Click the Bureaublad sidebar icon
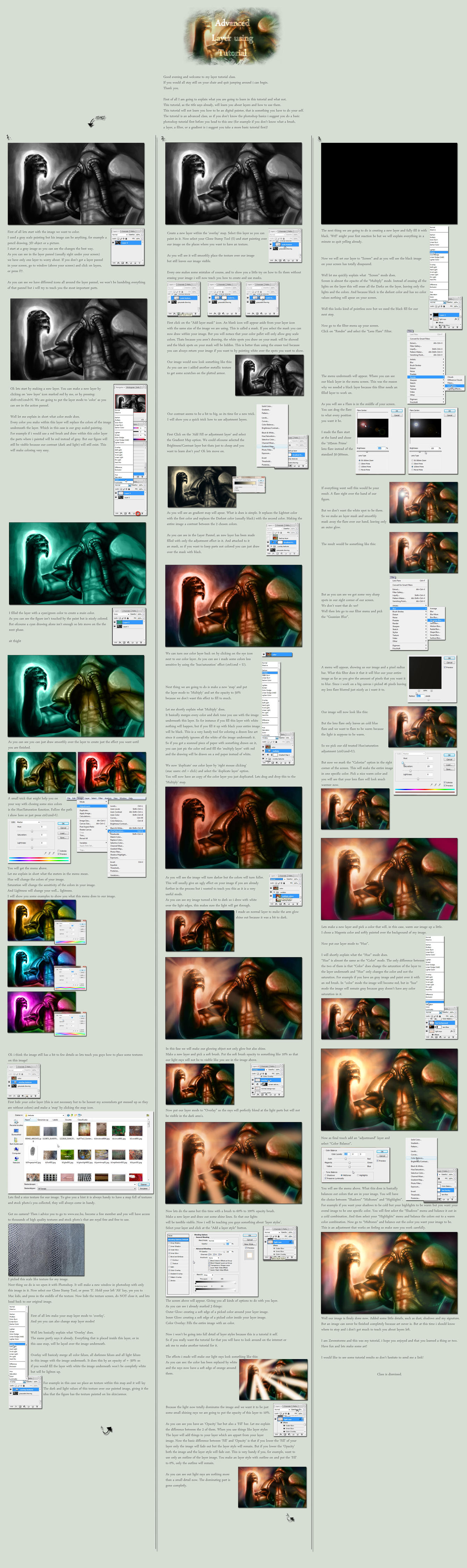Image resolution: width=467 pixels, height=1568 pixels. (16, 1132)
